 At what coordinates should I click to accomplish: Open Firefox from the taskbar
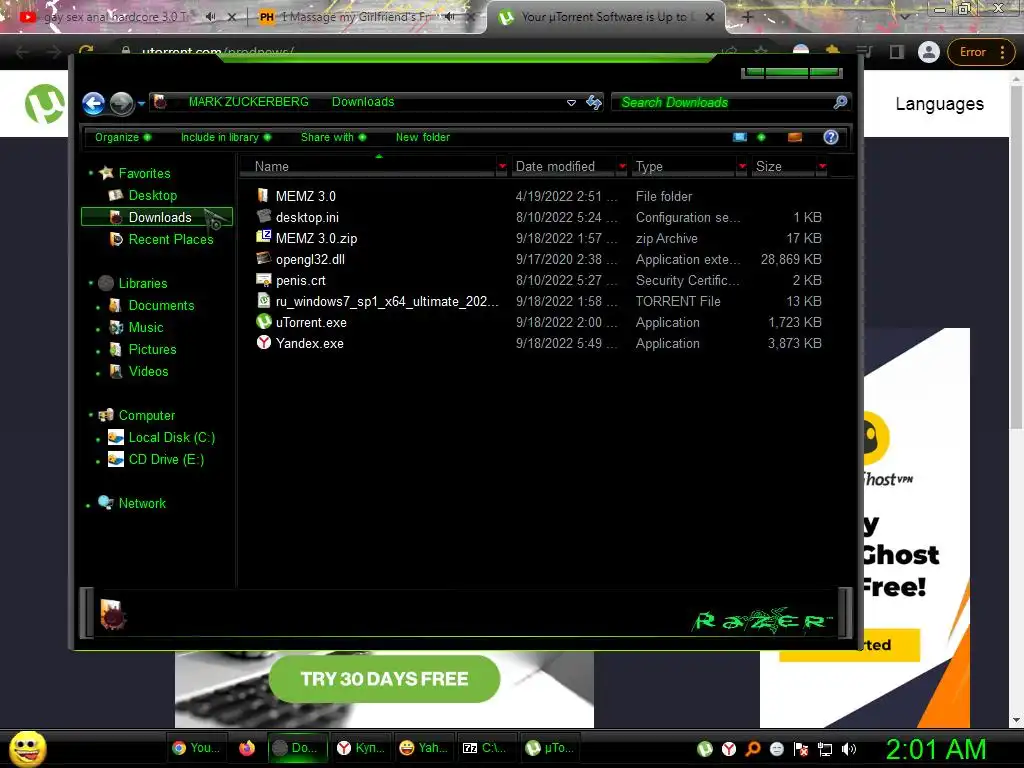[x=247, y=748]
